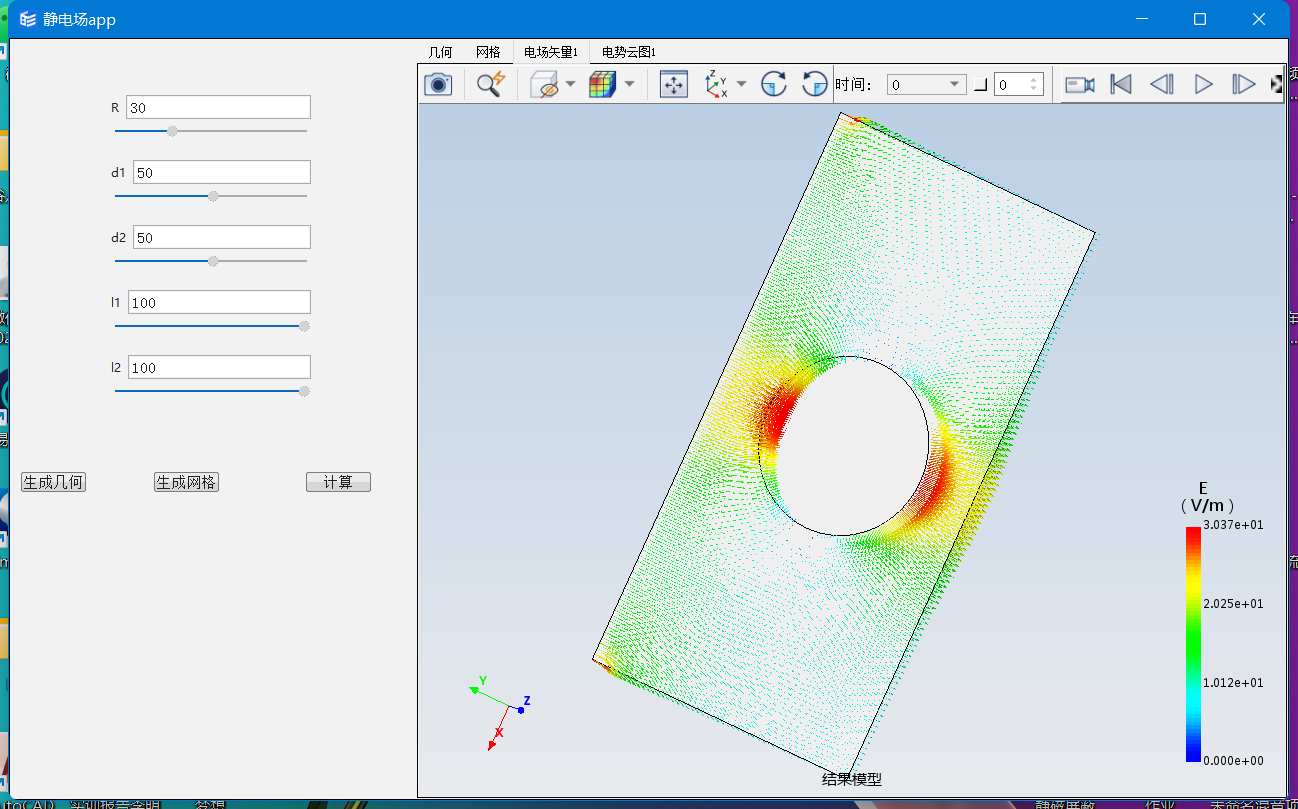Increase the time step spinner value
The width and height of the screenshot is (1298, 809).
[1035, 80]
